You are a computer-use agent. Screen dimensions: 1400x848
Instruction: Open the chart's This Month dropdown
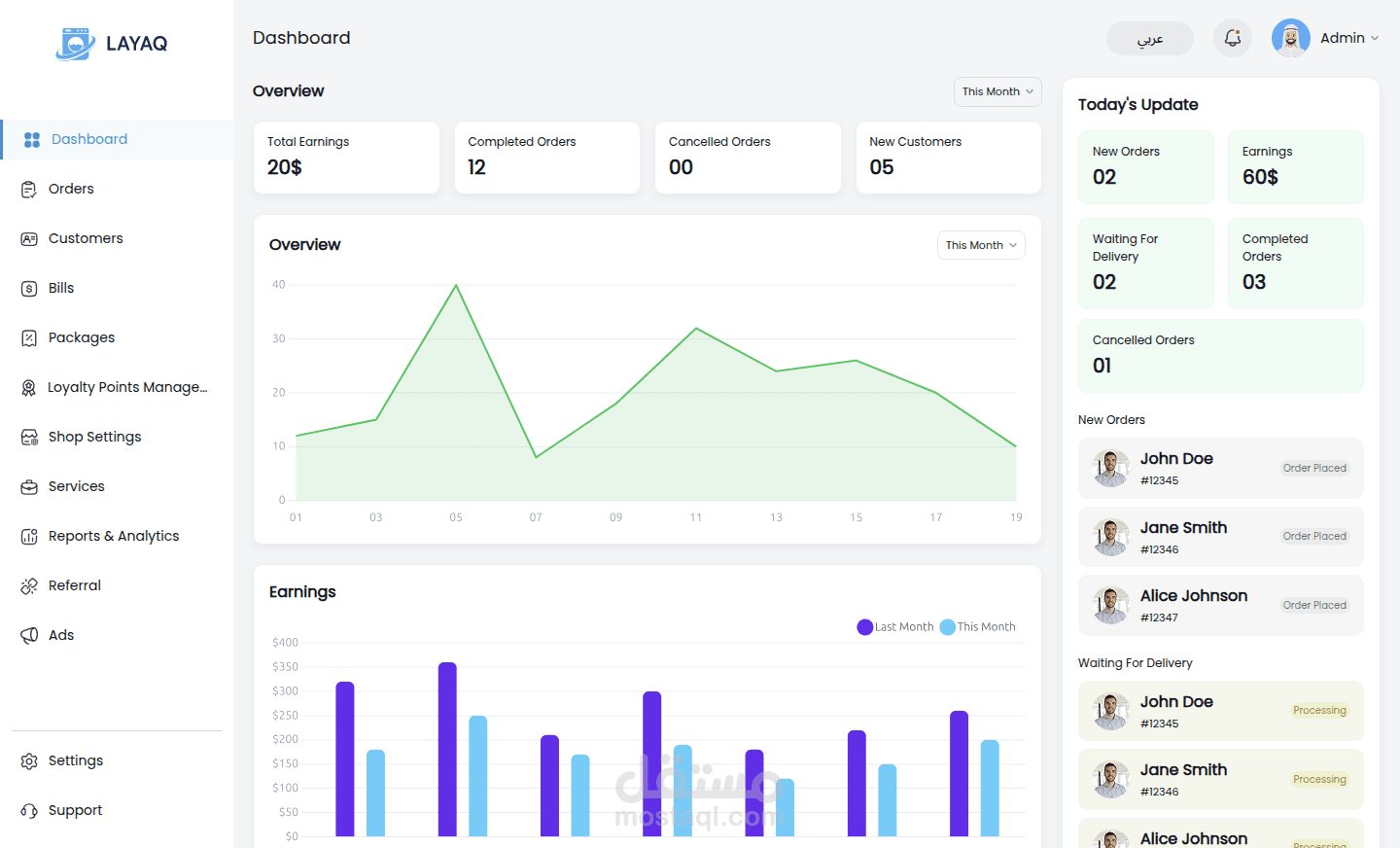coord(981,245)
